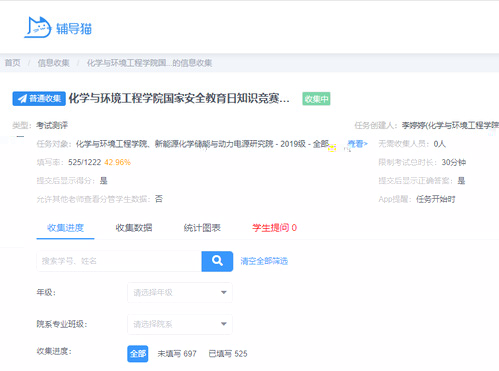Switch to the 收集数据 tab
The width and height of the screenshot is (499, 371).
[134, 228]
